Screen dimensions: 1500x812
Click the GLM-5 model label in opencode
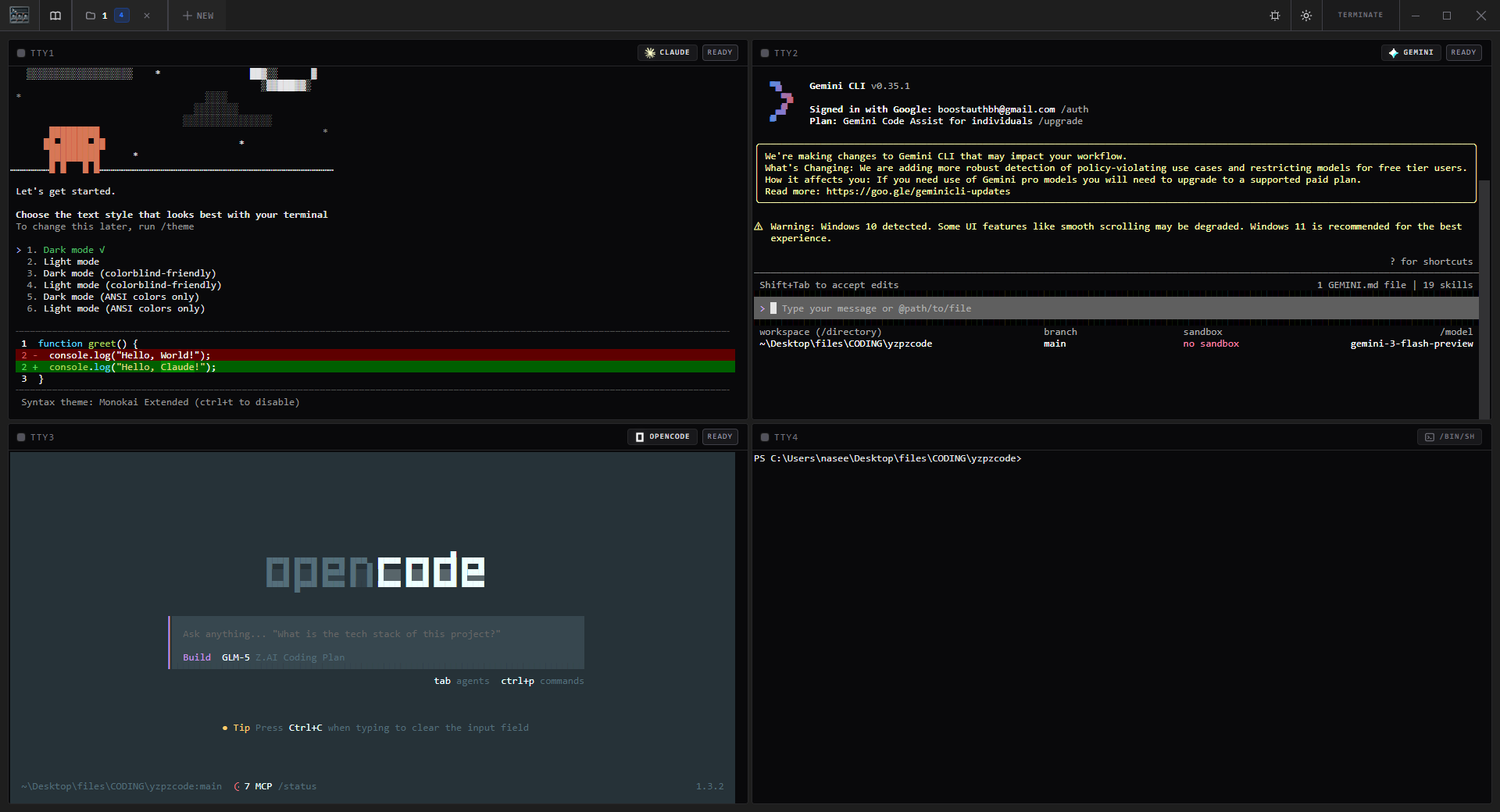236,657
